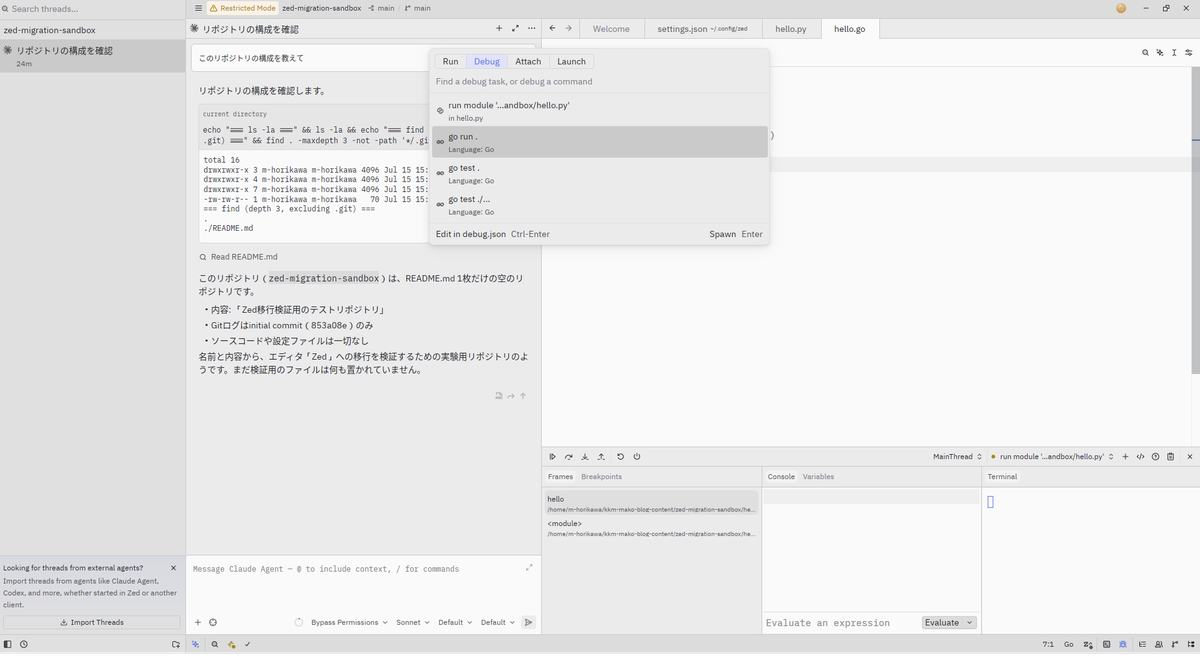Click the Evaluate button

click(948, 622)
